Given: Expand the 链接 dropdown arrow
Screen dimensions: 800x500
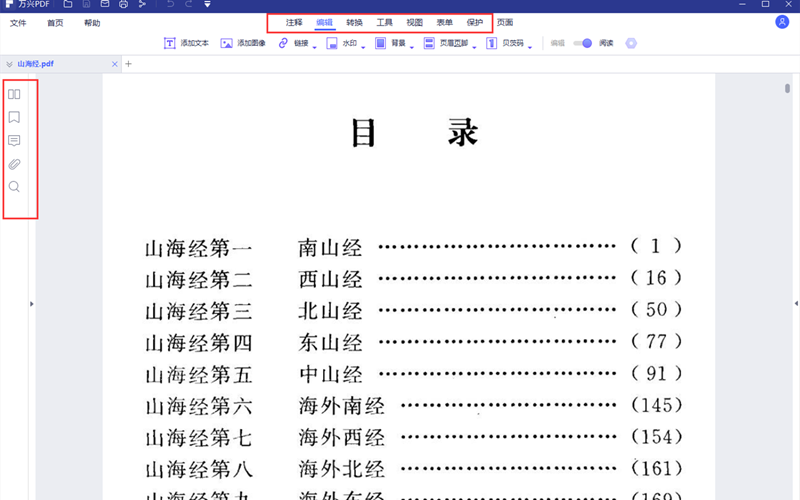Looking at the screenshot, I should tap(315, 46).
